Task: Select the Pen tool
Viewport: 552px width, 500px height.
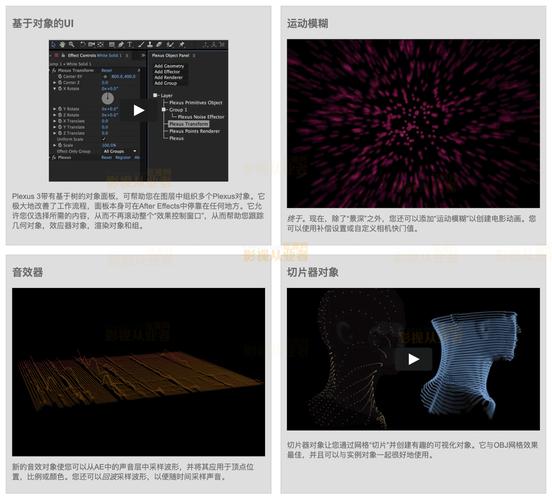Action: click(121, 44)
